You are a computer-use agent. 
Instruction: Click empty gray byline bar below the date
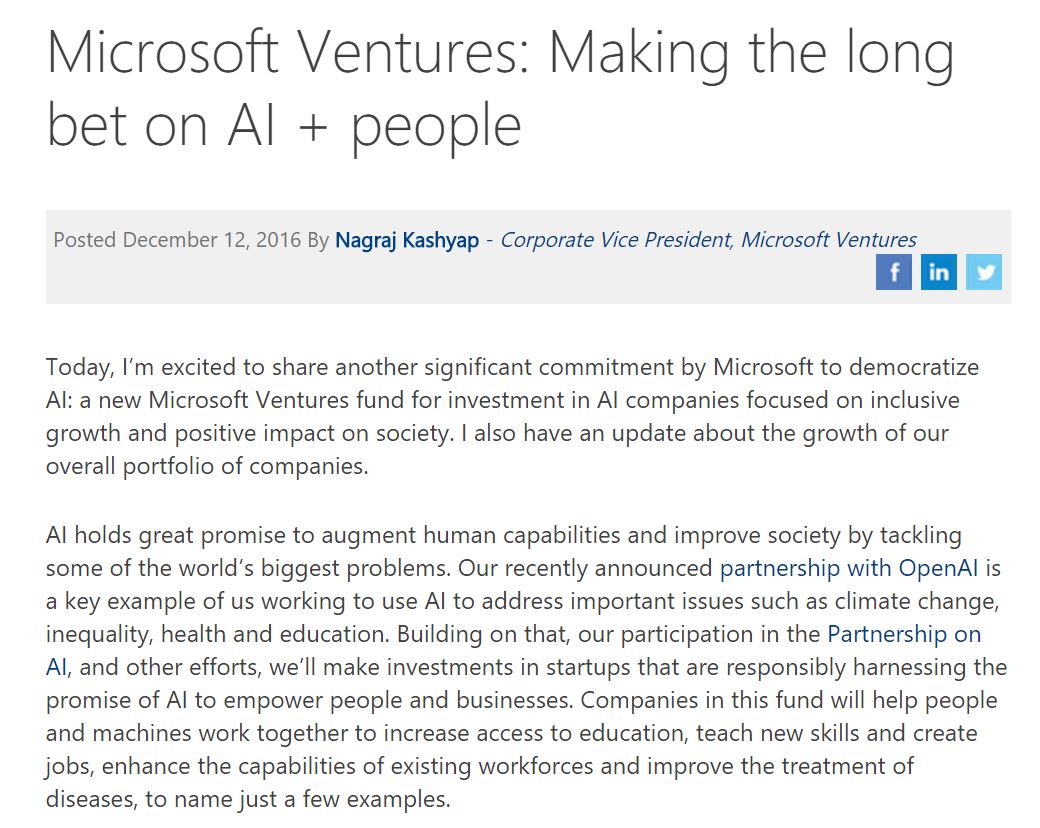[x=458, y=280]
